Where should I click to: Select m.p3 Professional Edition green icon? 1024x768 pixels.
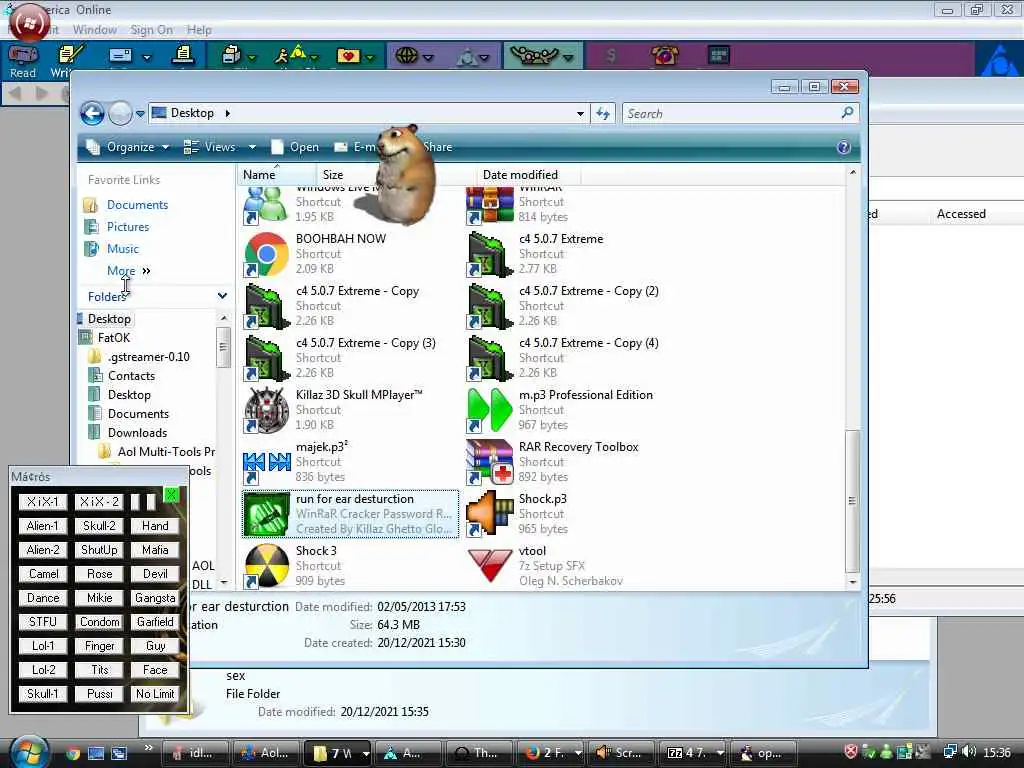(x=490, y=410)
